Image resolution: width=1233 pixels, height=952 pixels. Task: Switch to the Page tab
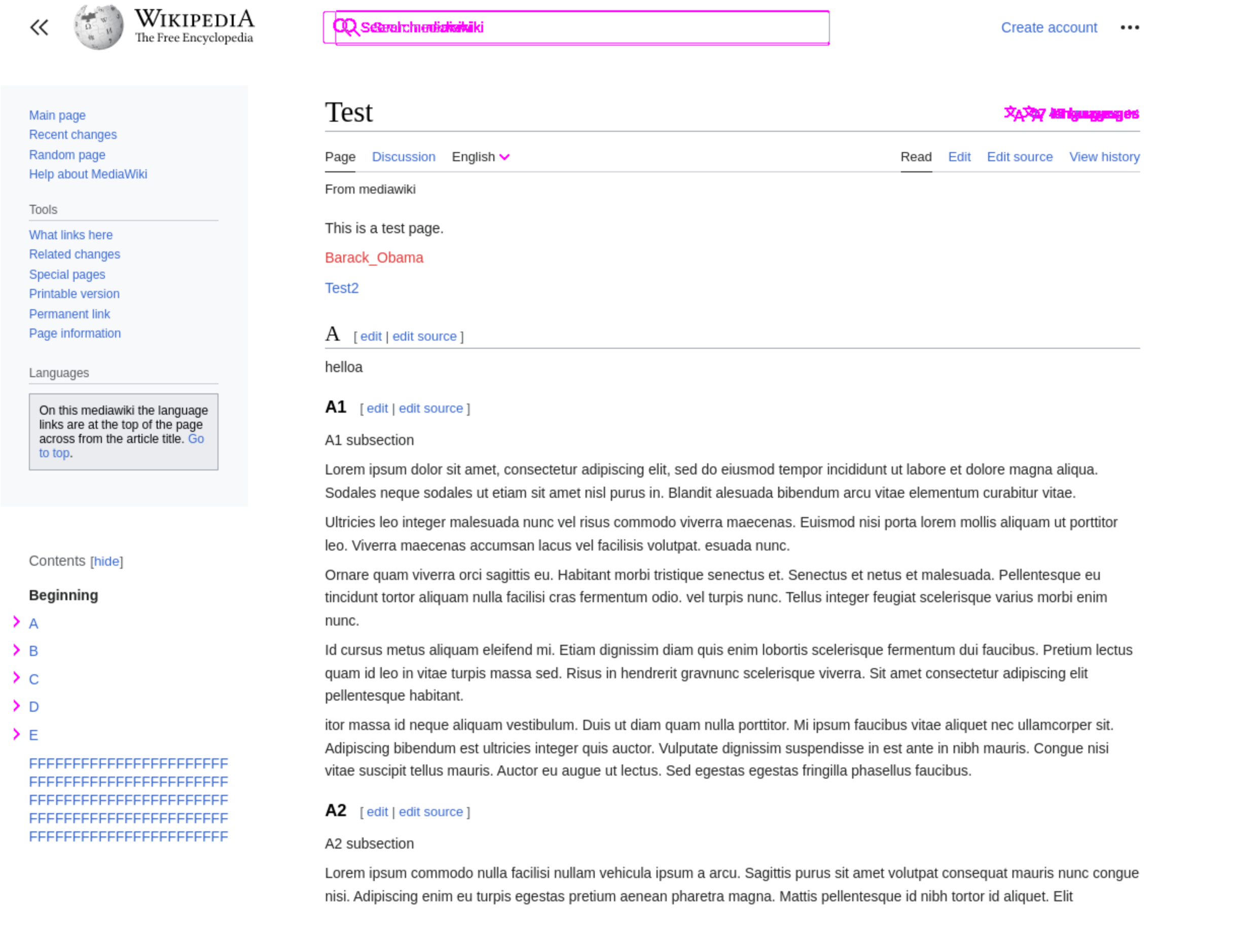[x=340, y=157]
